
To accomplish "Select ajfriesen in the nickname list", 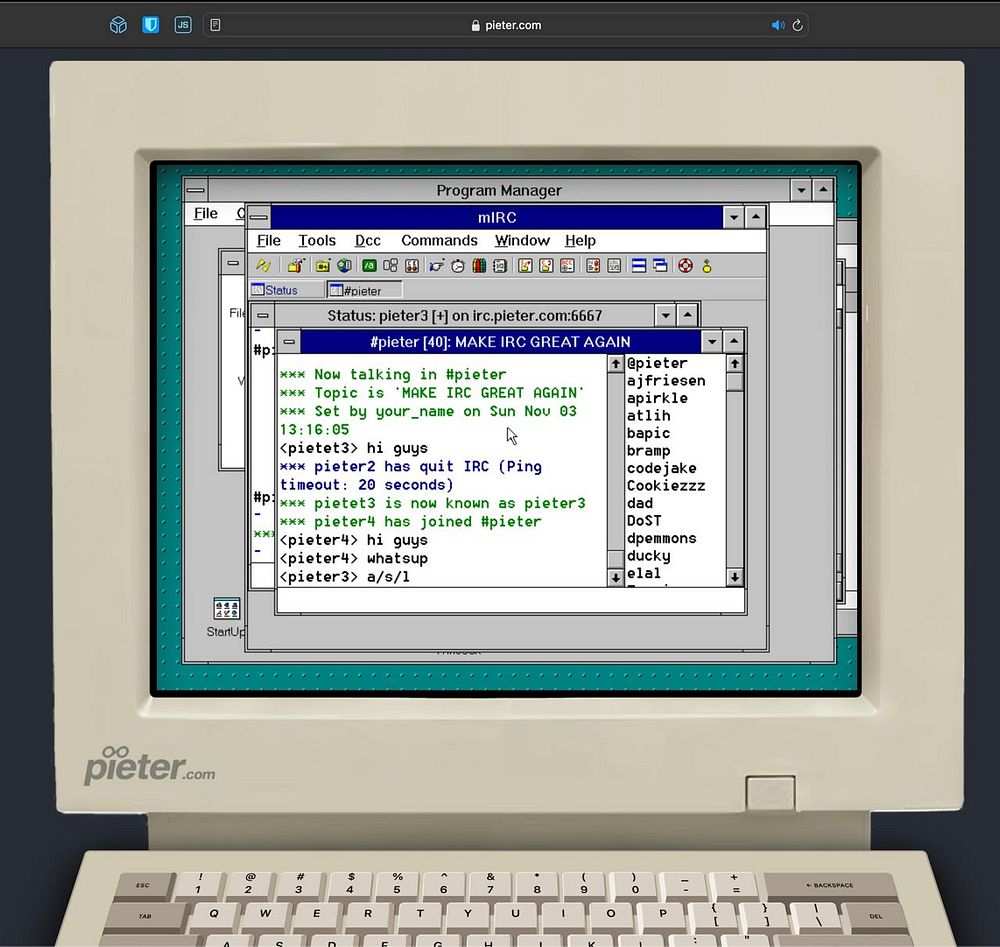I will 666,381.
